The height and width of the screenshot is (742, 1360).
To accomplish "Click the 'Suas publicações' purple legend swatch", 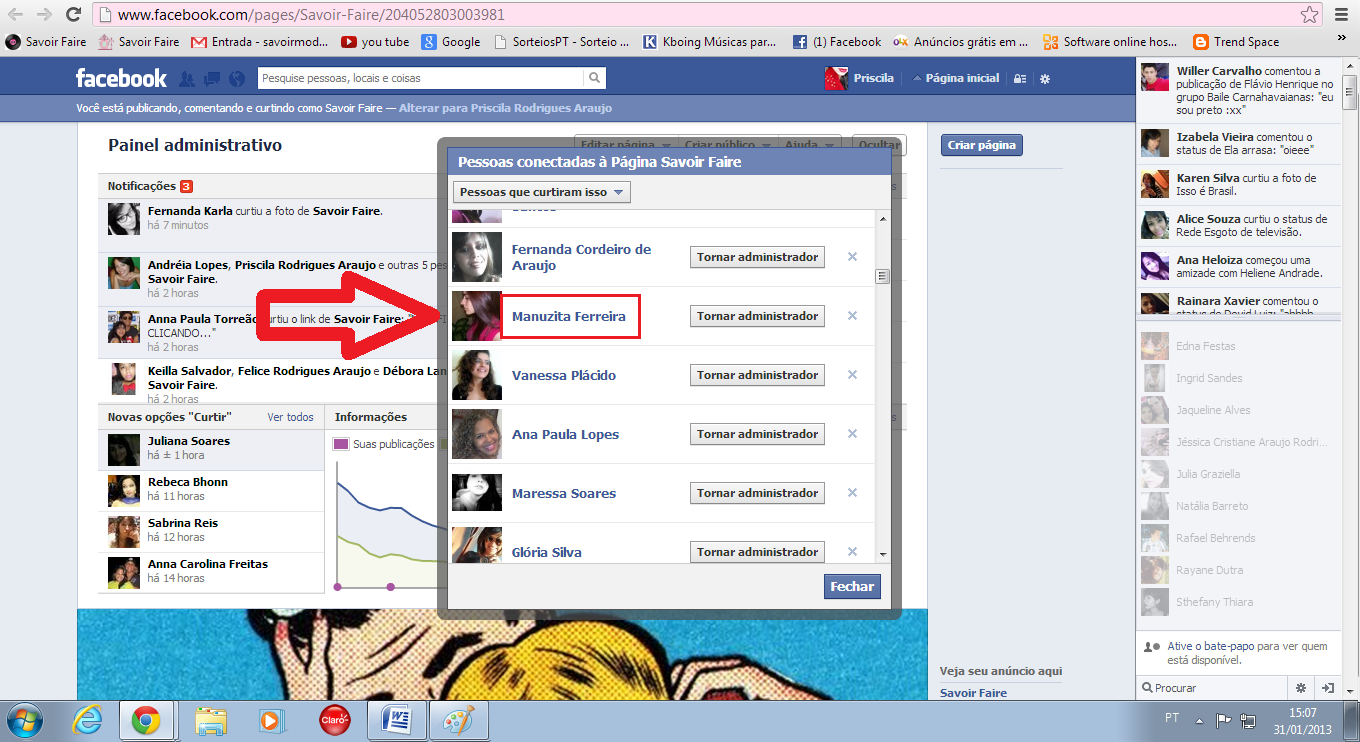I will tap(341, 444).
